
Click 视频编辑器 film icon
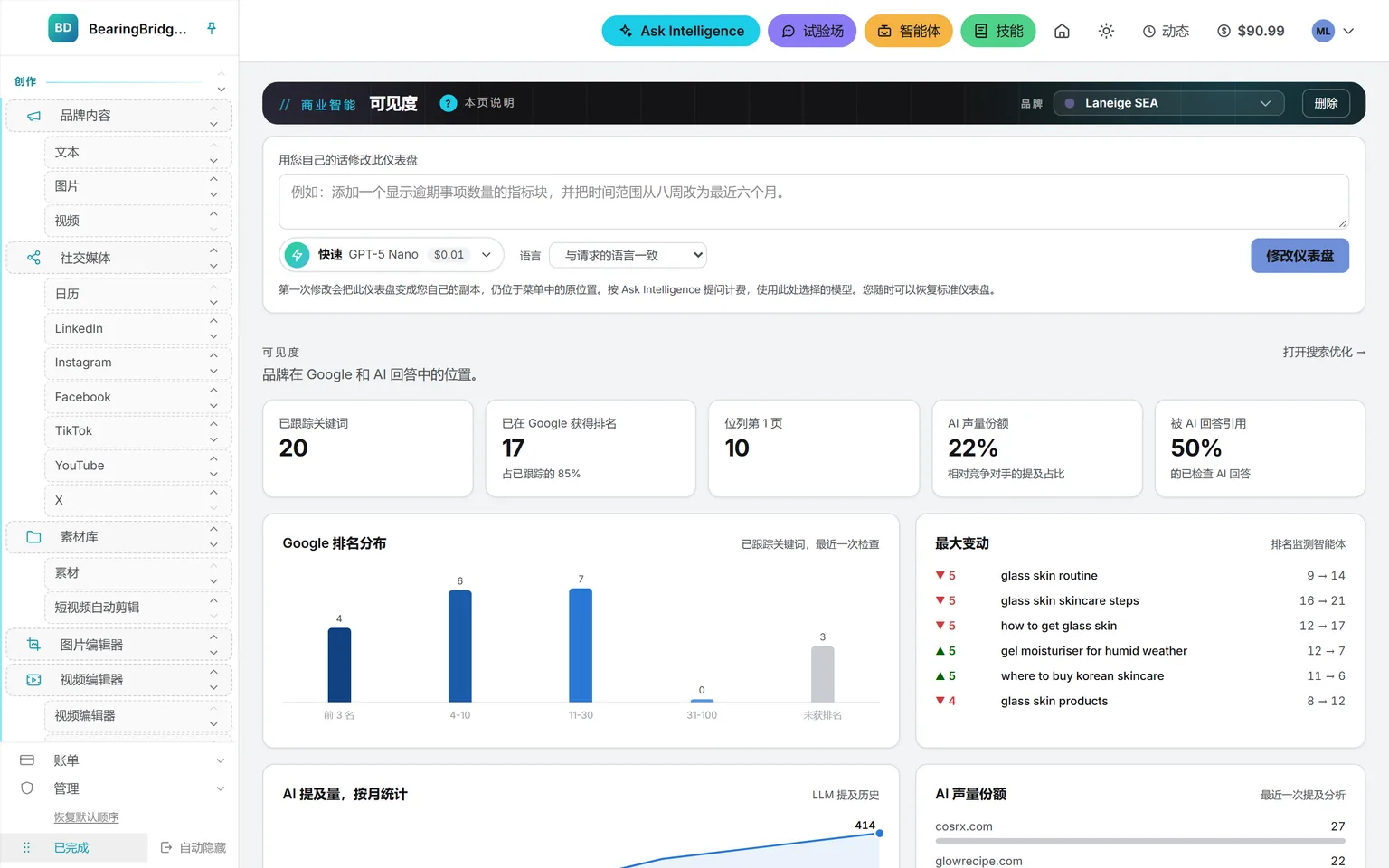pyautogui.click(x=33, y=680)
